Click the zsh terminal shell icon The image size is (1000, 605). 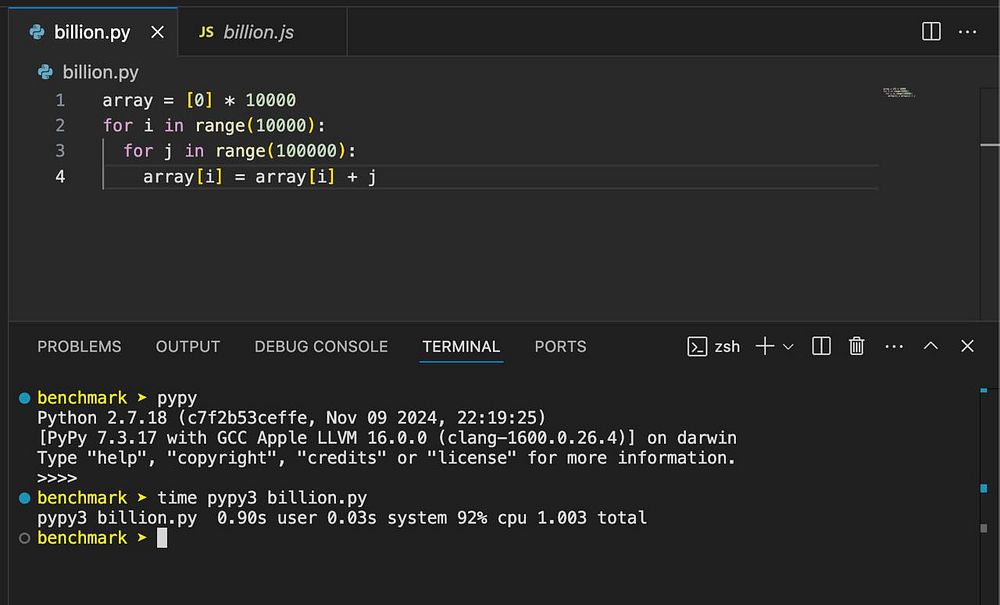698,346
